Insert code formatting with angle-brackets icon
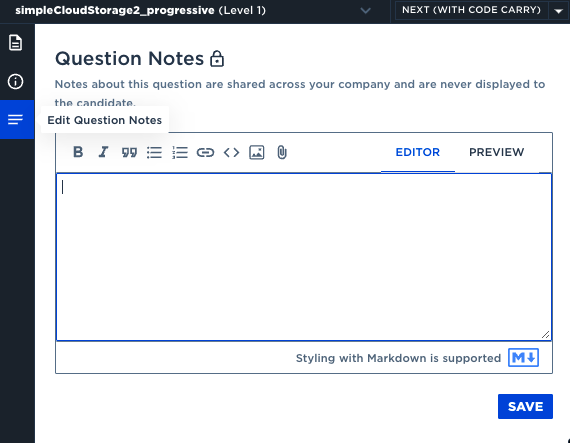The height and width of the screenshot is (443, 570). 232,152
